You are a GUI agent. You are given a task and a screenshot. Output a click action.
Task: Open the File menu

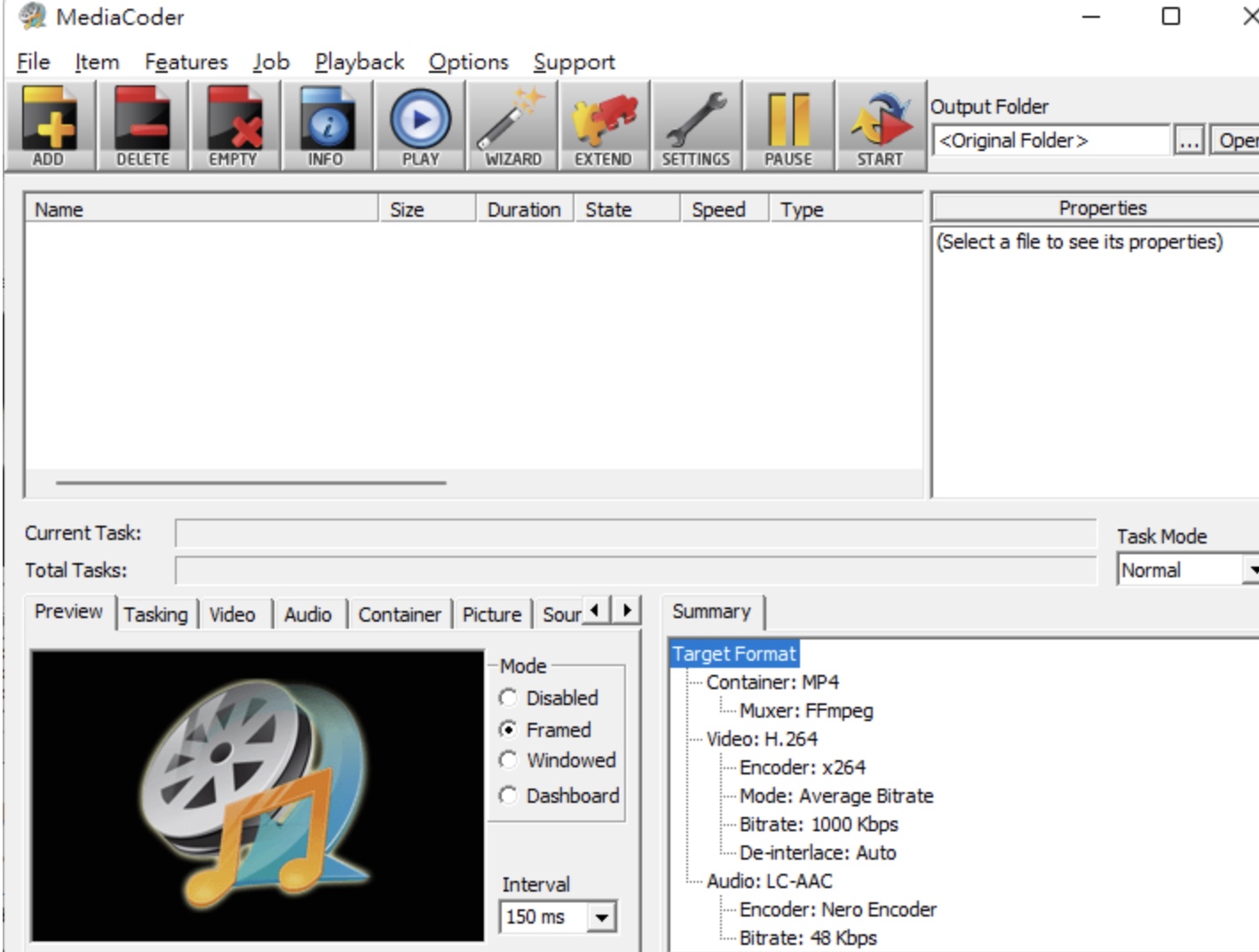(x=33, y=62)
